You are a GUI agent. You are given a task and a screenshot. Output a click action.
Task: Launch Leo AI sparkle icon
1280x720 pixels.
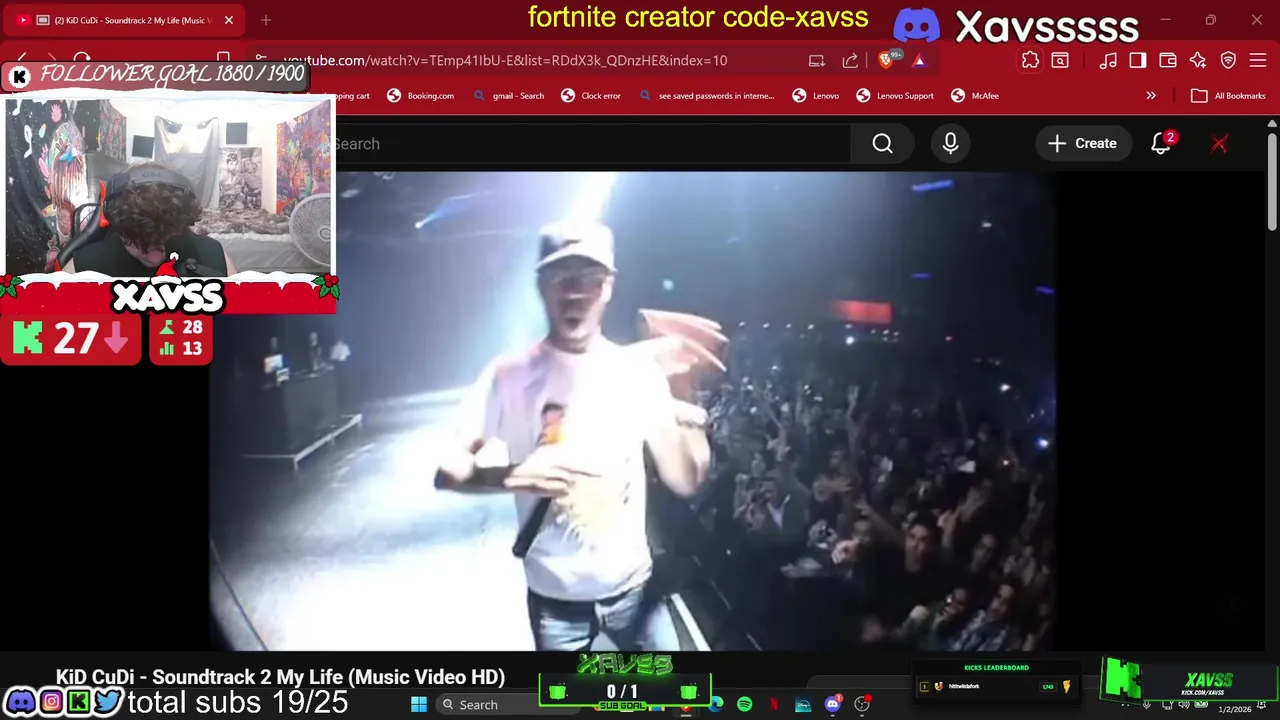[1198, 60]
